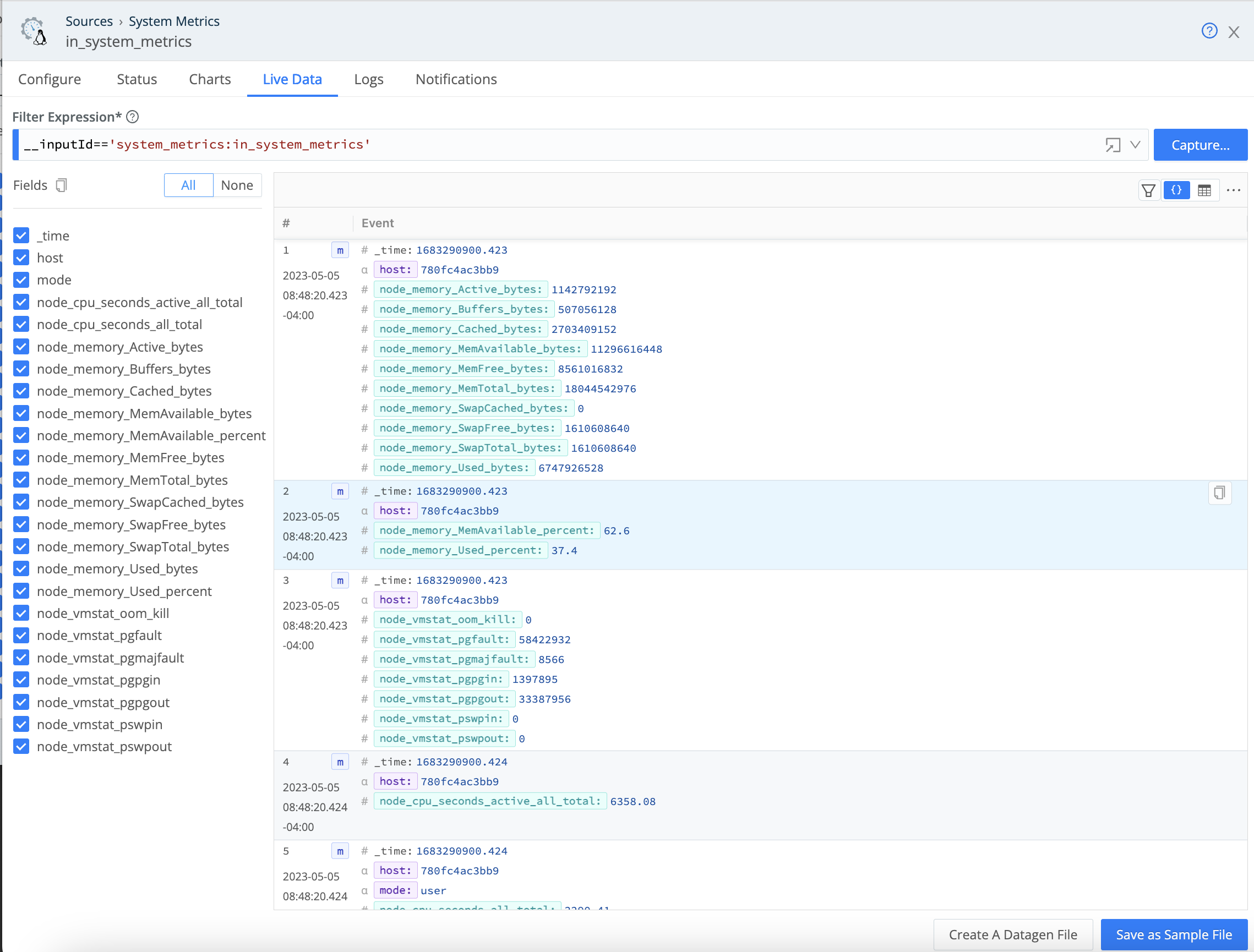The width and height of the screenshot is (1254, 952).
Task: Click the Capture button
Action: (x=1200, y=145)
